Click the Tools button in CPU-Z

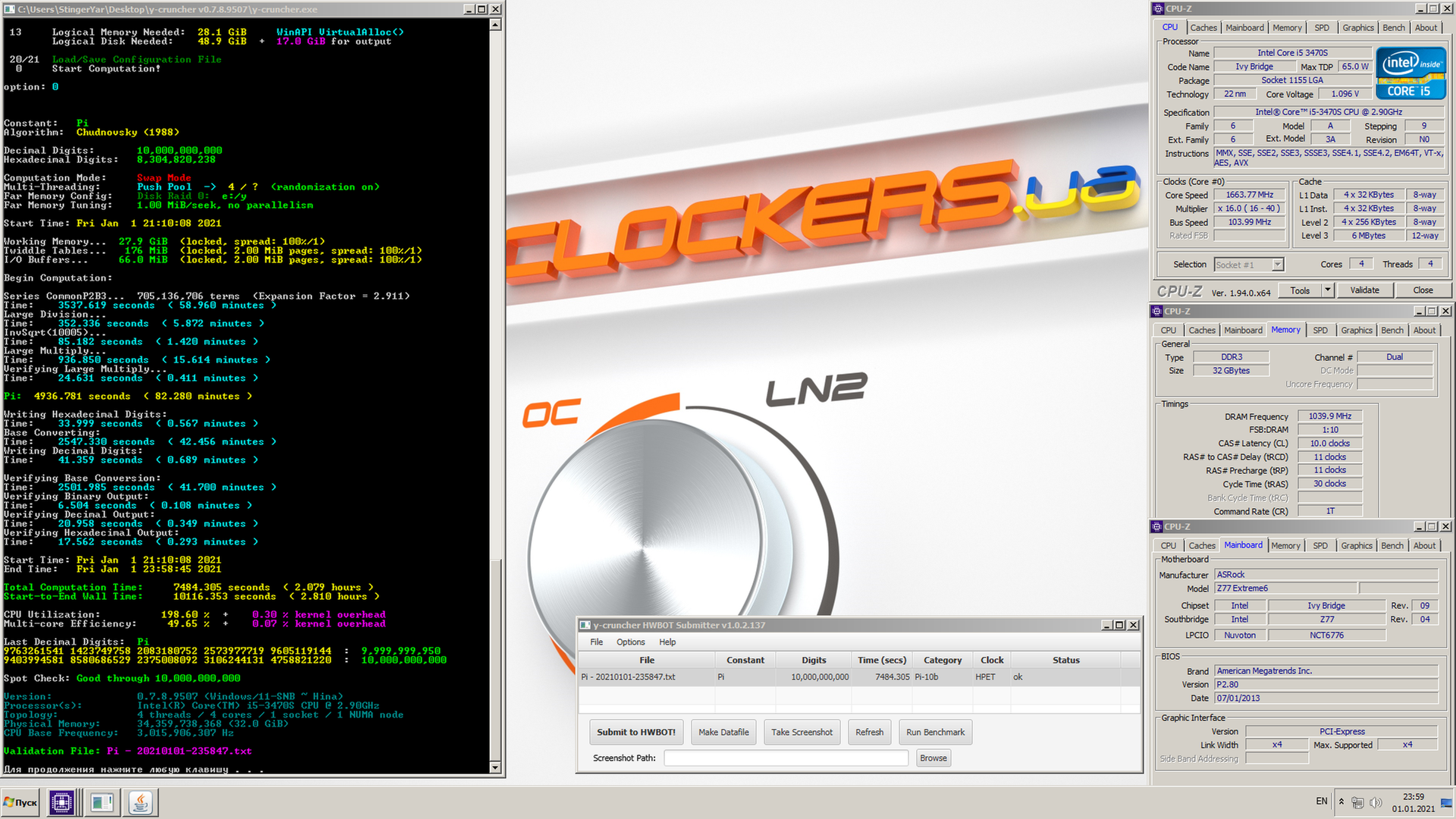pos(1300,290)
